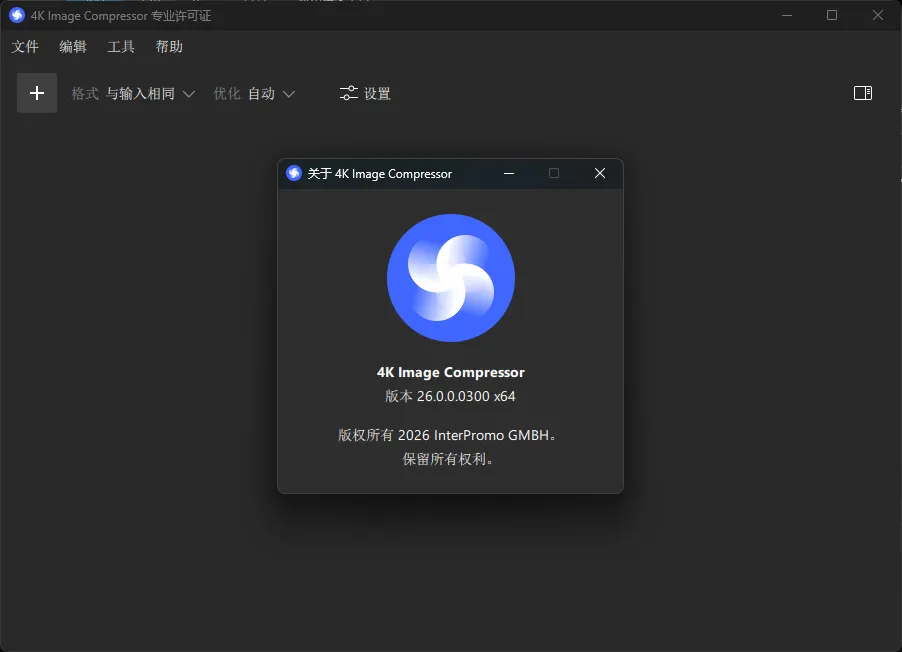Expand the 优化 自动 dropdown
This screenshot has width=902, height=652.
point(254,94)
